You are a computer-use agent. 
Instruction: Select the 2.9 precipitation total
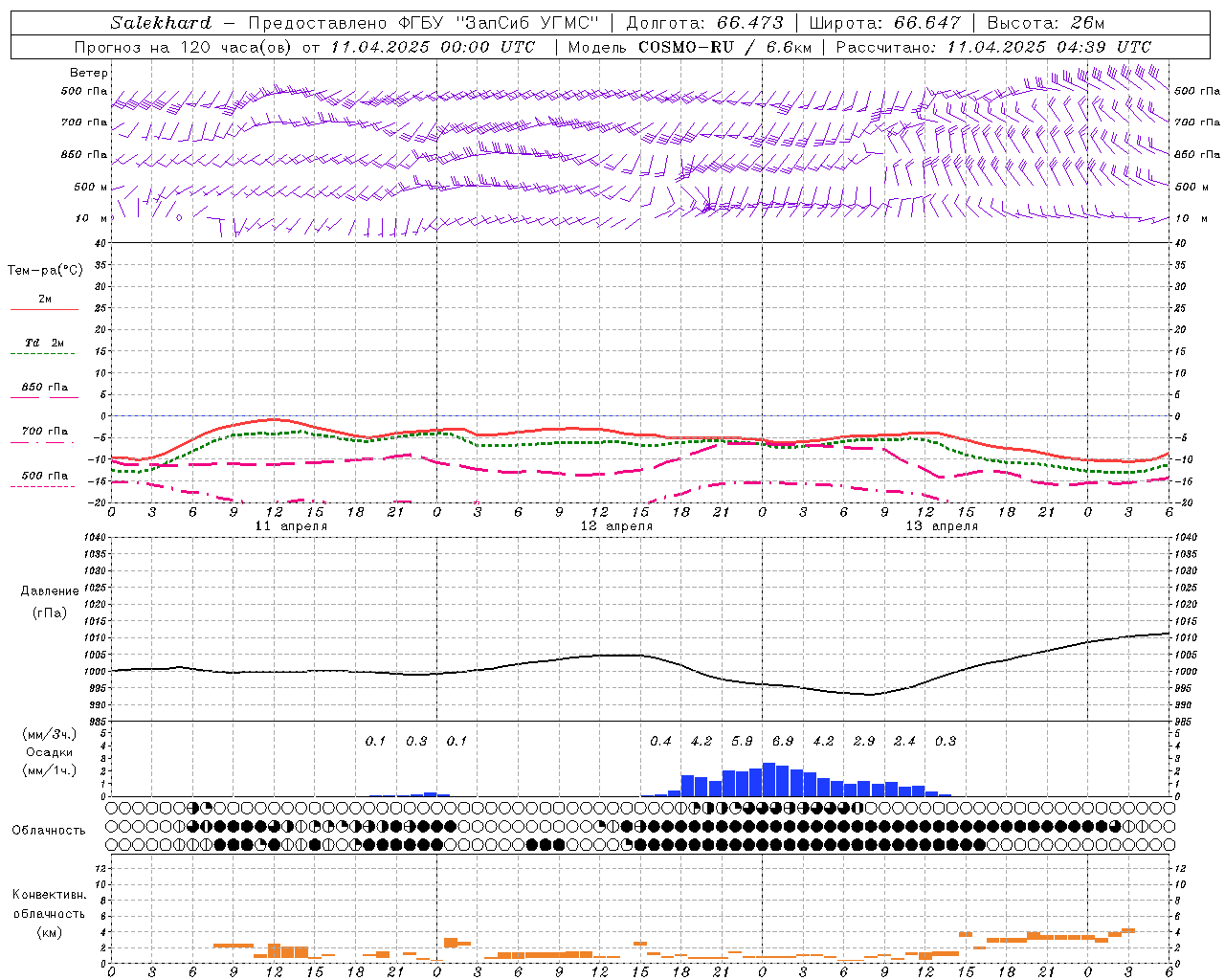[864, 741]
